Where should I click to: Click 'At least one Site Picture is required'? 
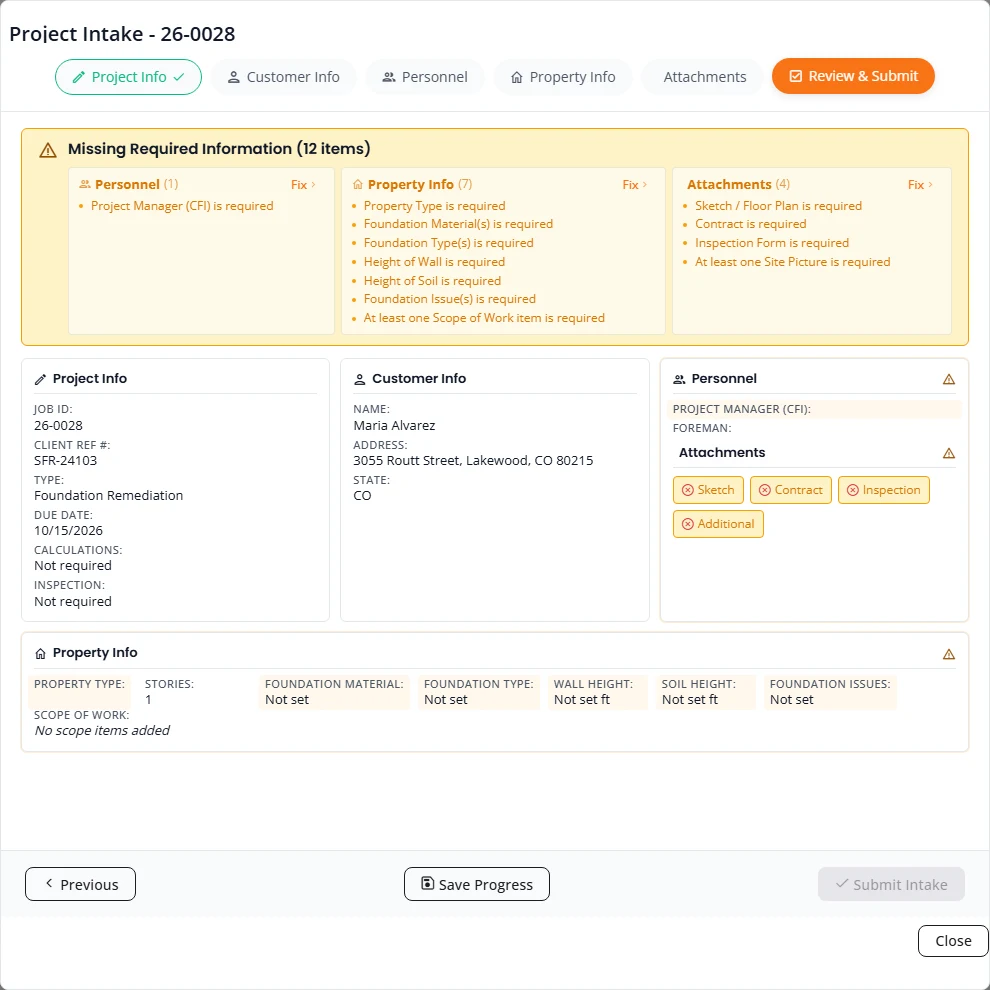pyautogui.click(x=792, y=262)
